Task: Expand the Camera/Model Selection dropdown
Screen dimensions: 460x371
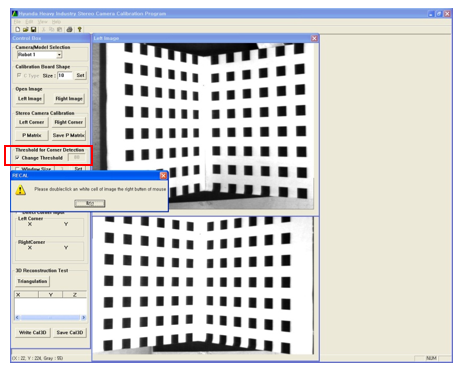Action: [x=59, y=55]
